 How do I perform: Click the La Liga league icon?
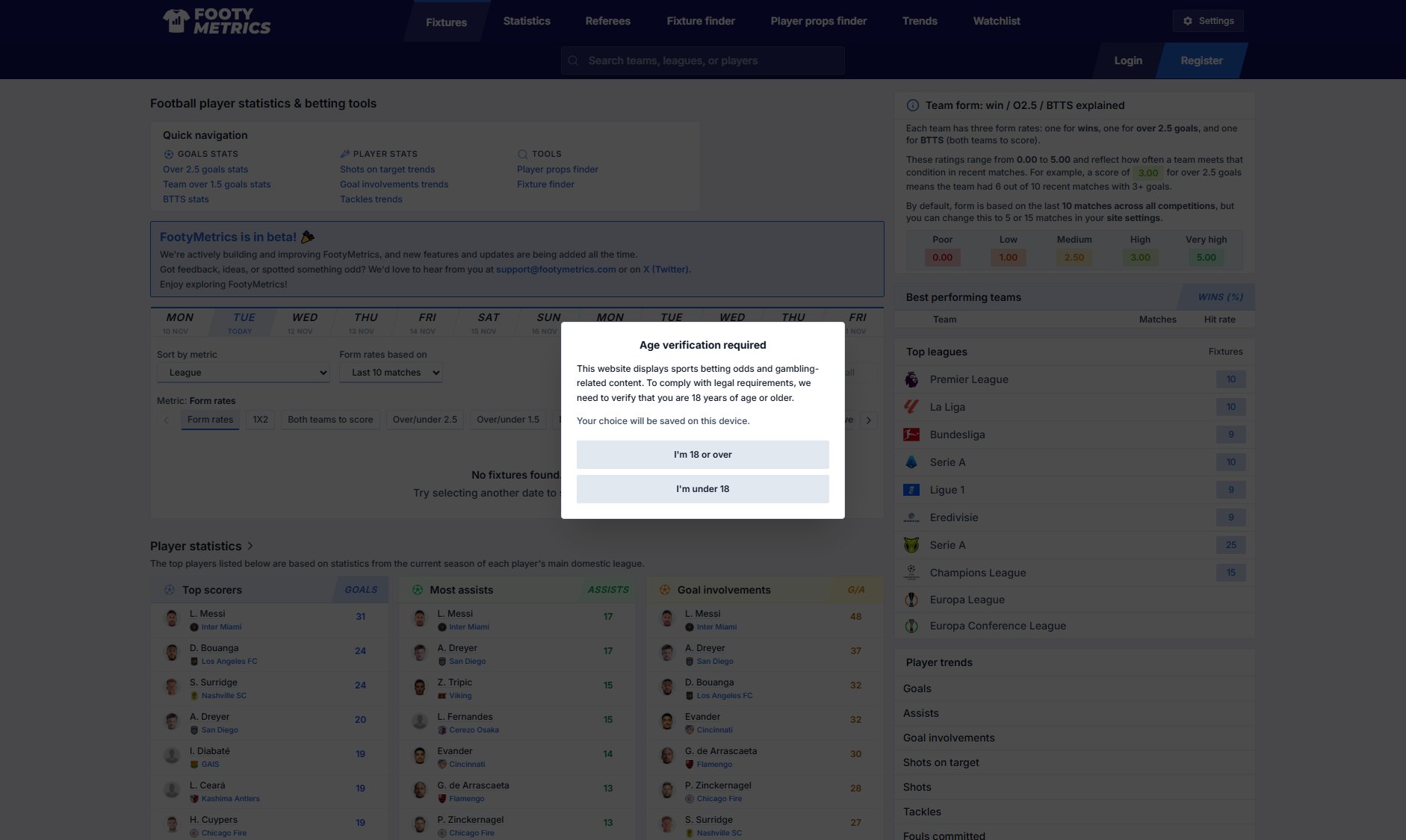tap(911, 407)
